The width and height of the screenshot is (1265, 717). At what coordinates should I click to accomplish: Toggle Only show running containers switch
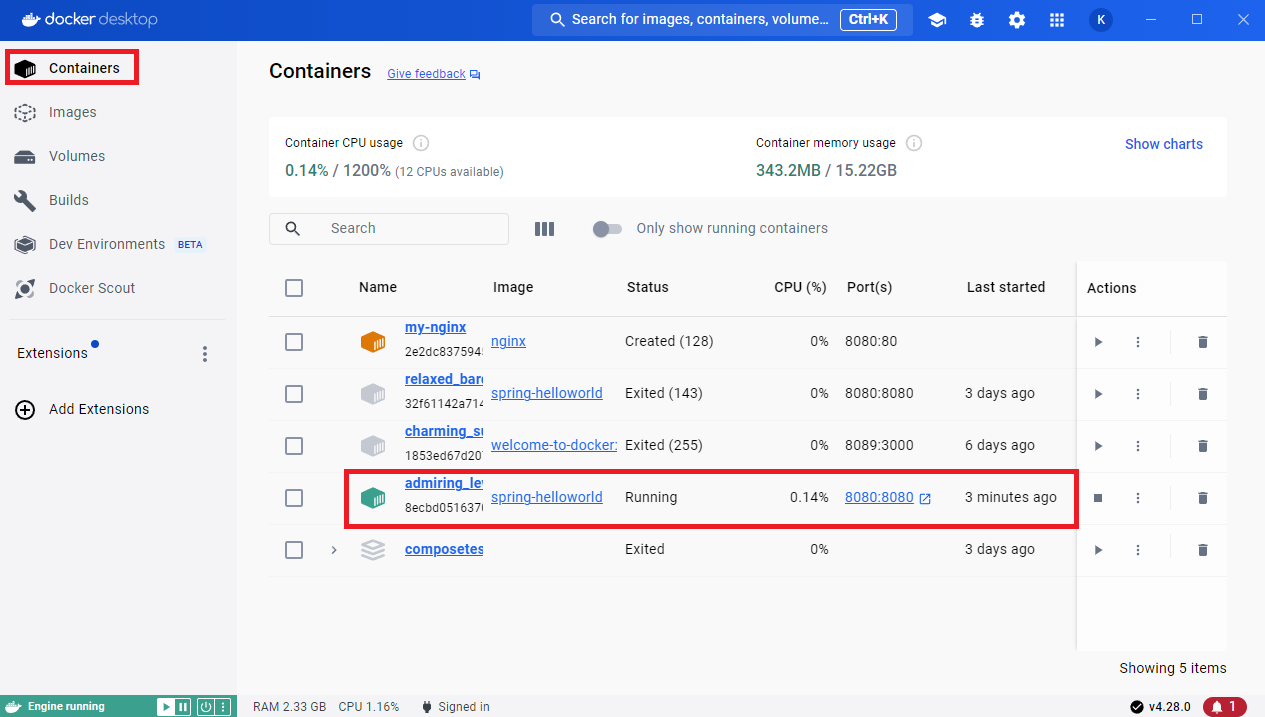coord(607,229)
